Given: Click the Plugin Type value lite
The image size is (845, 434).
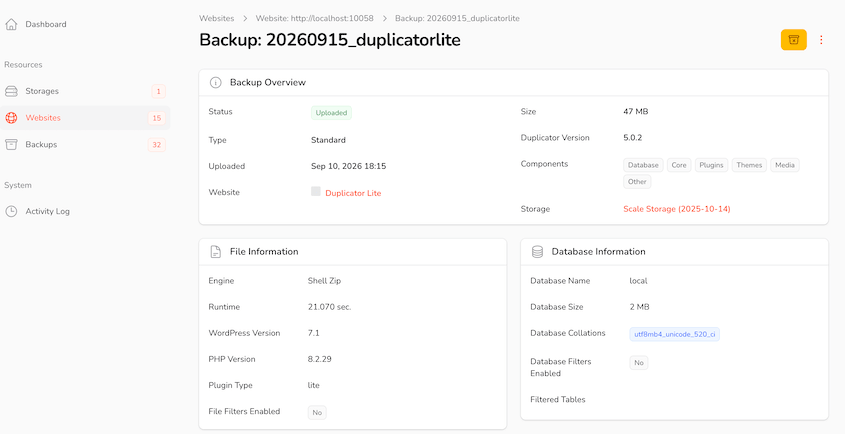Looking at the screenshot, I should (314, 385).
